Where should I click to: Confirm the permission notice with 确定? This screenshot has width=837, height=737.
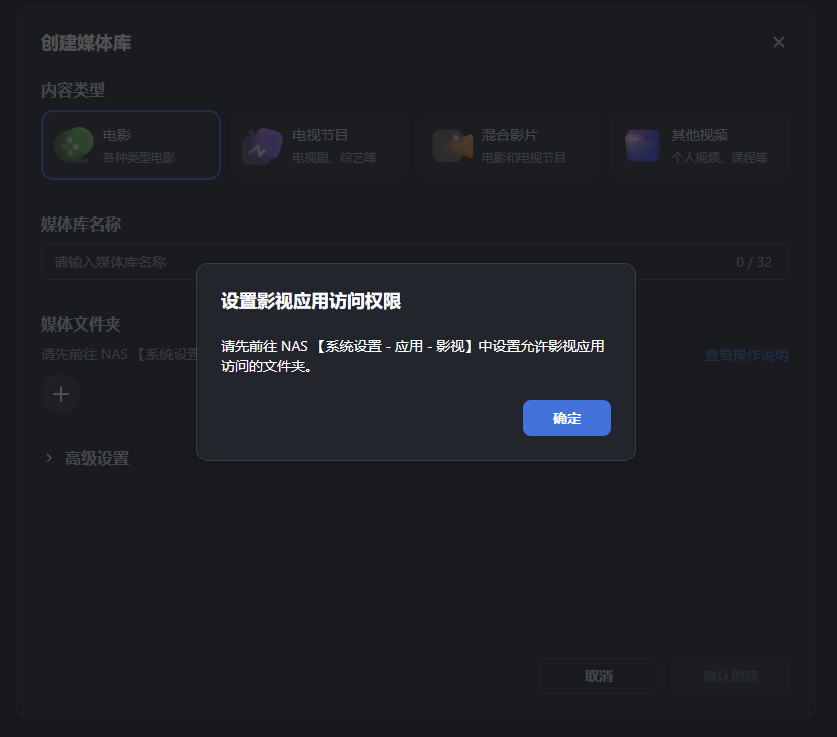tap(566, 418)
